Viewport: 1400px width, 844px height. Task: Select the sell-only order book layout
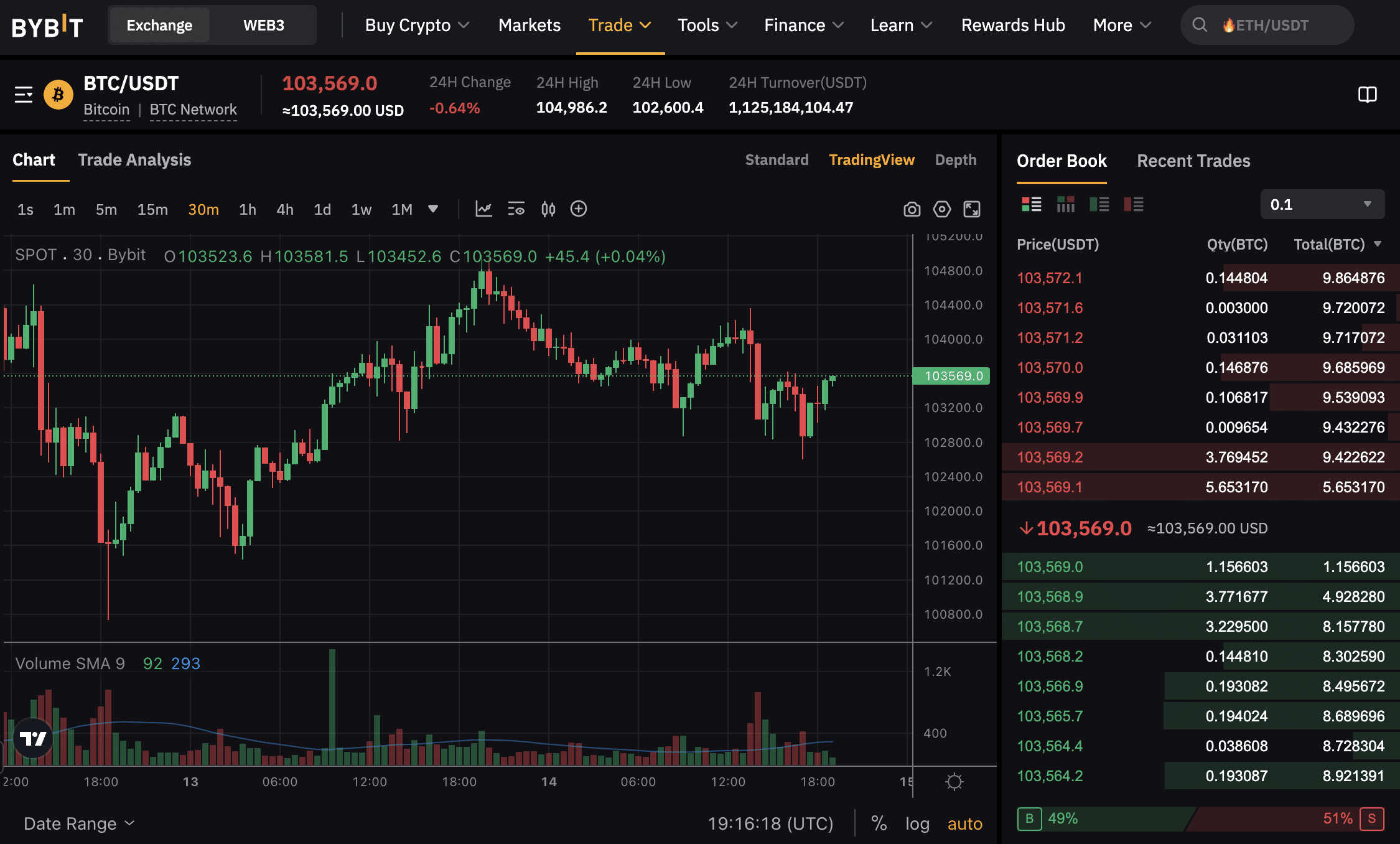click(x=1134, y=204)
